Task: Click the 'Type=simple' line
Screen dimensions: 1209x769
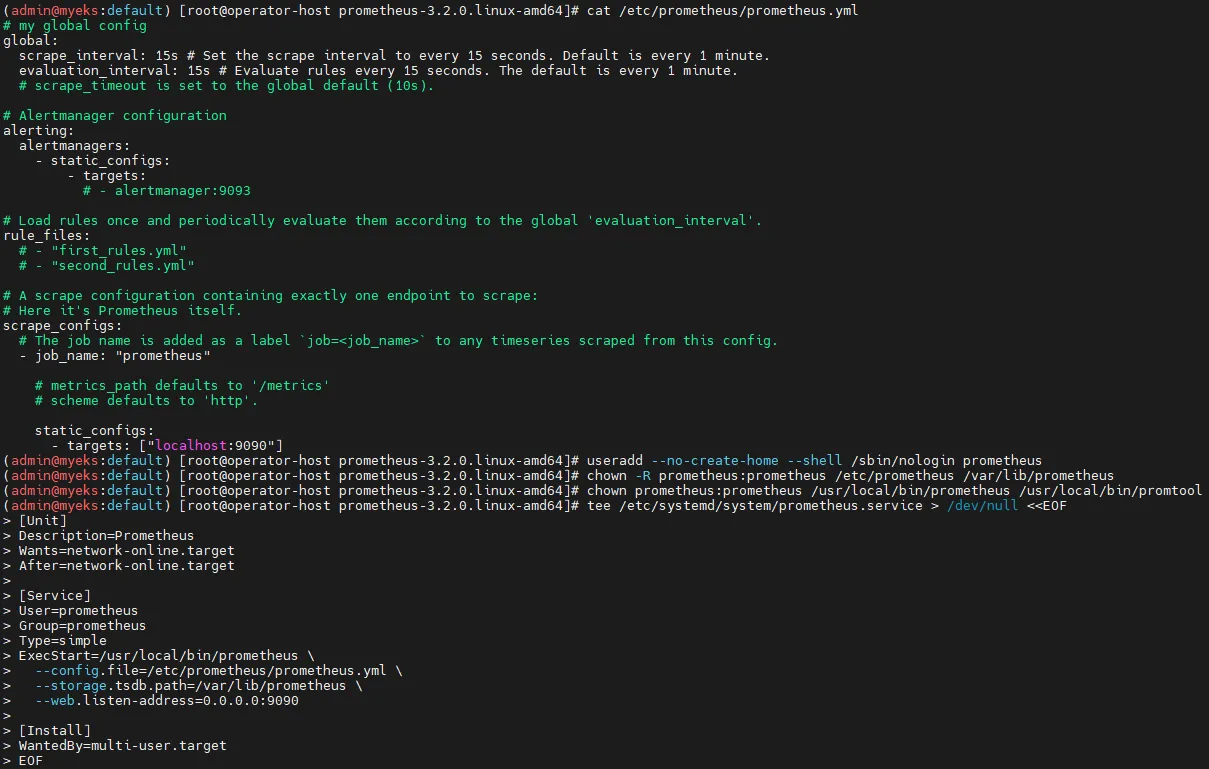Action: point(63,640)
